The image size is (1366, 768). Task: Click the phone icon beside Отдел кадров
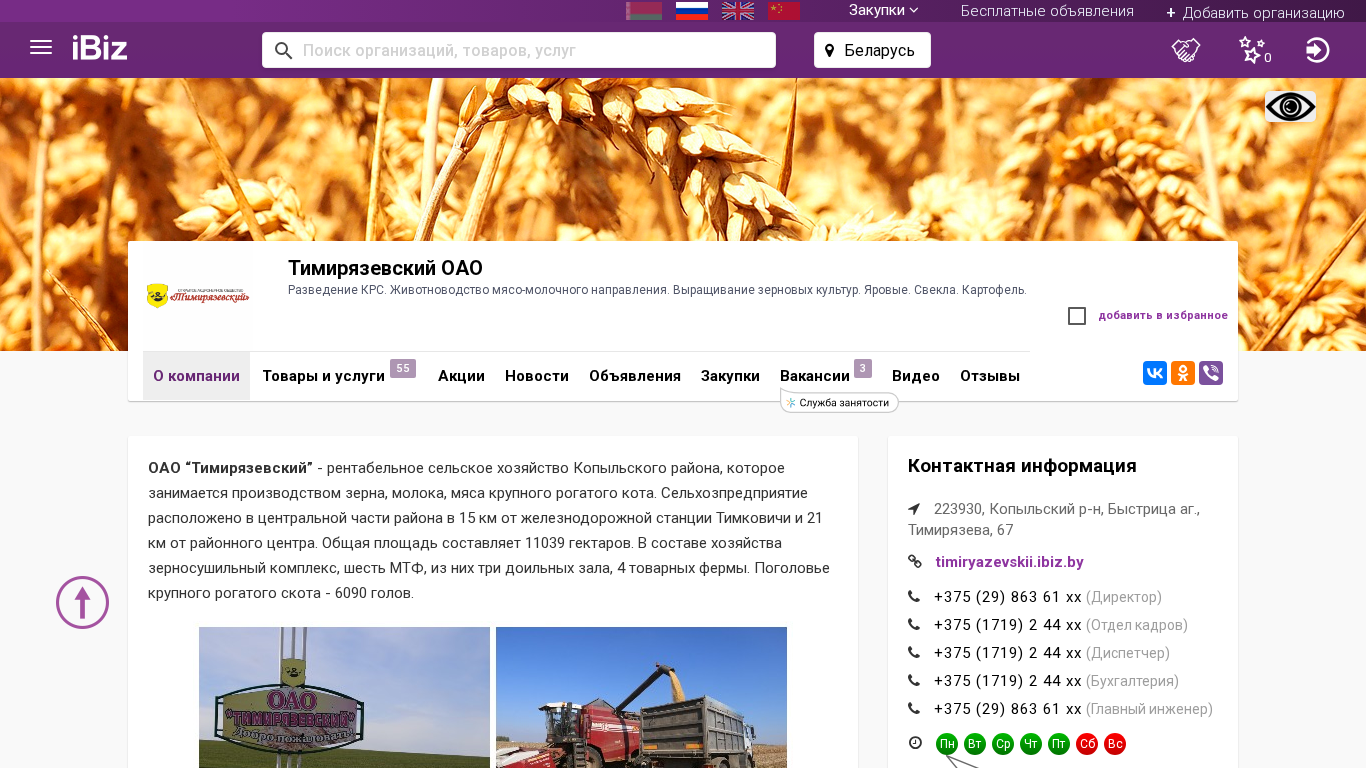[x=914, y=625]
